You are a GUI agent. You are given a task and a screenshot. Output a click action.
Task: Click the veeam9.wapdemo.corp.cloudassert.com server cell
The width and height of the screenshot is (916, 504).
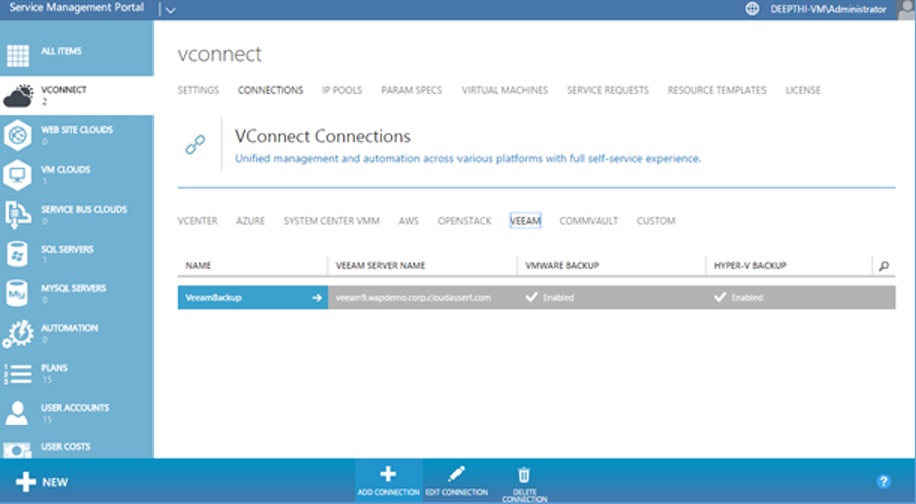coord(422,298)
